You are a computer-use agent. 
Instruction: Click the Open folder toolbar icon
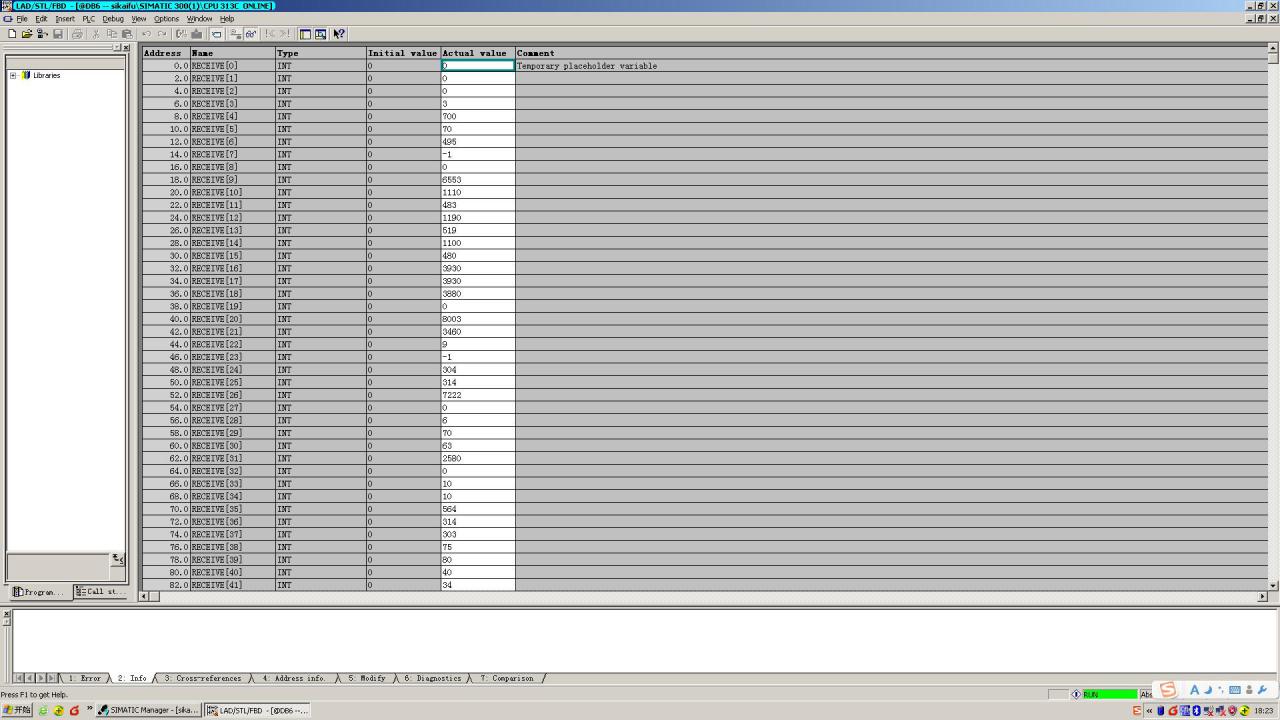coord(27,34)
